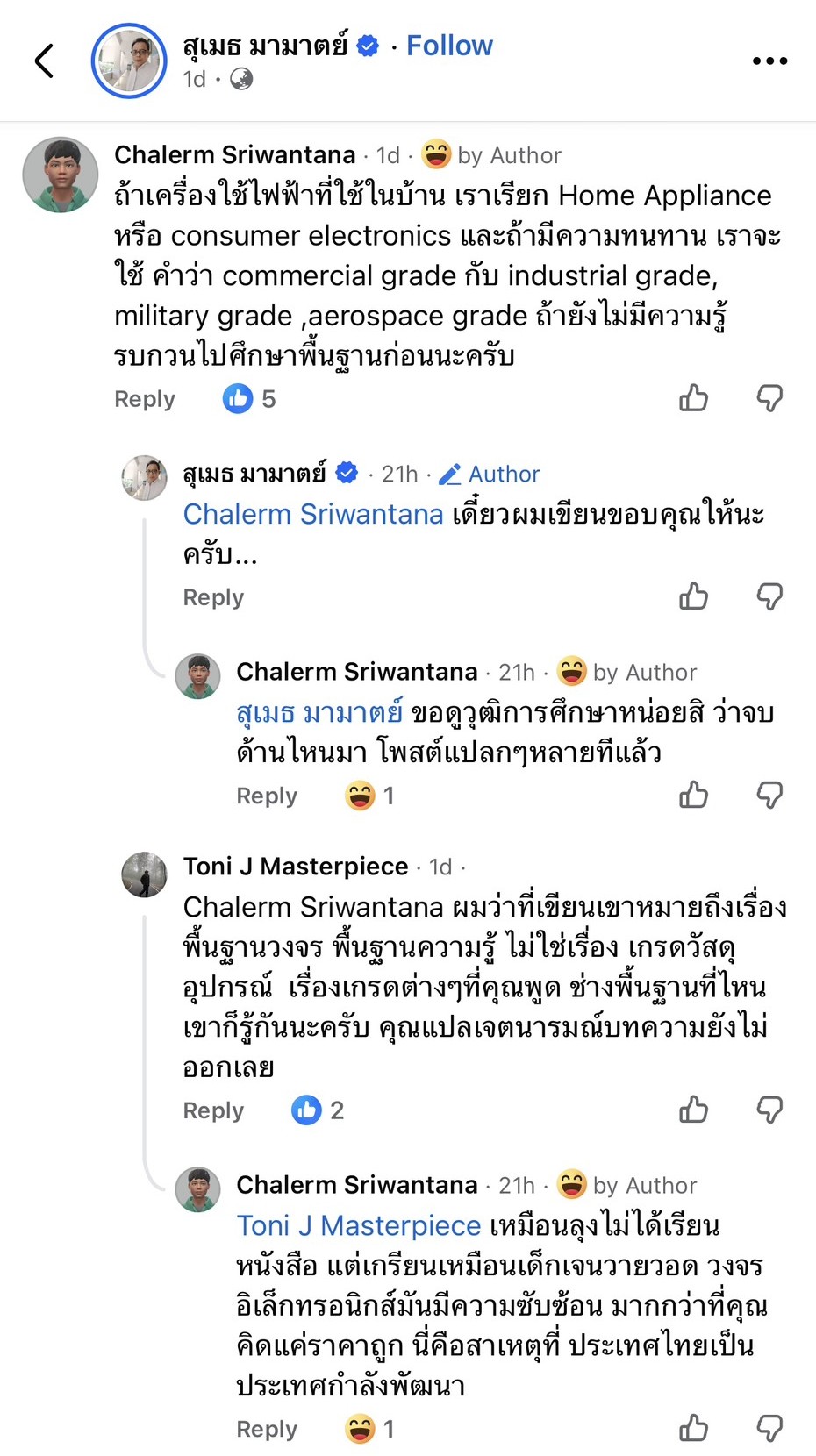Screen dimensions: 816x1456
Task: Tap the back arrow icon
Action: (45, 61)
